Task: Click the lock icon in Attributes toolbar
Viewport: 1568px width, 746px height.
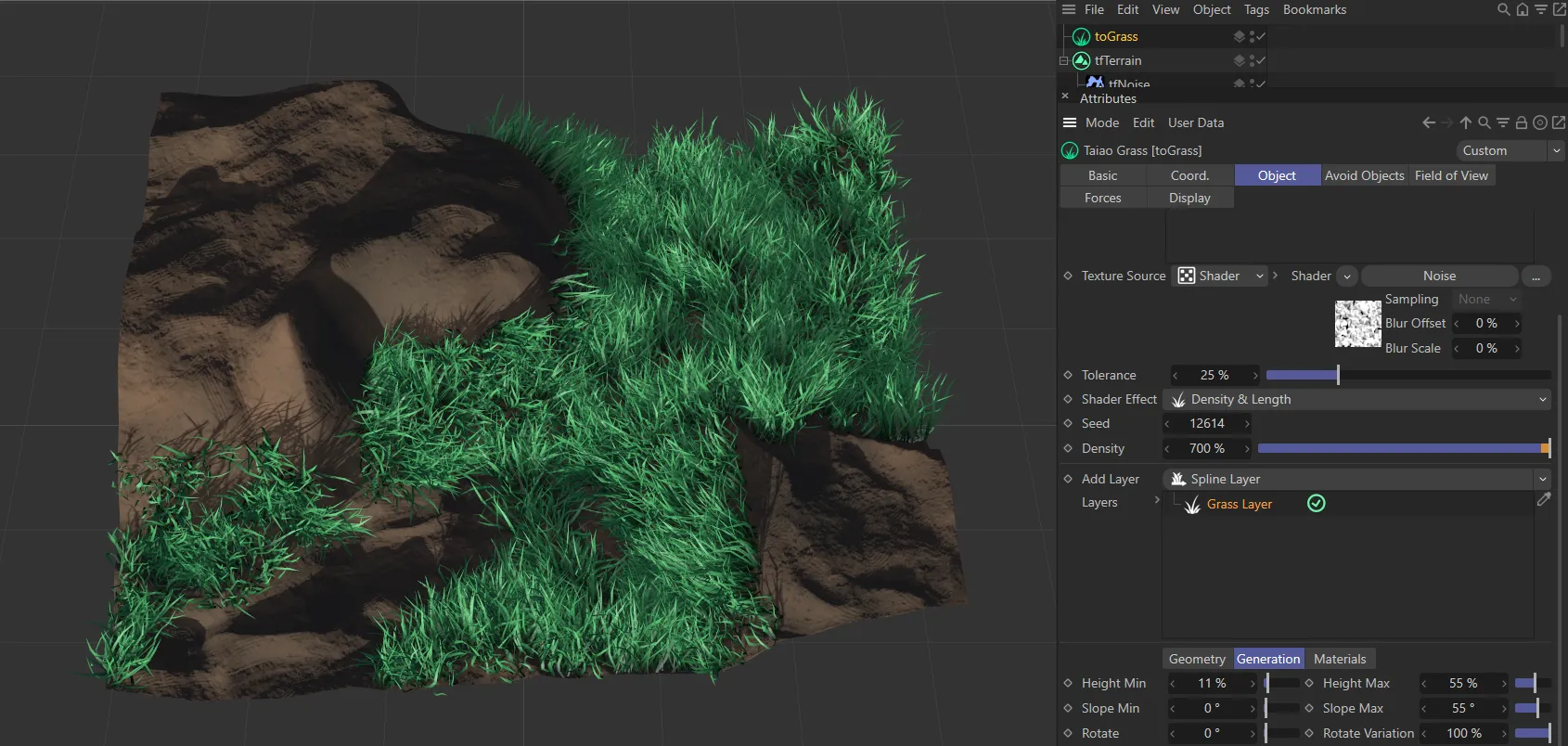Action: pos(1521,123)
